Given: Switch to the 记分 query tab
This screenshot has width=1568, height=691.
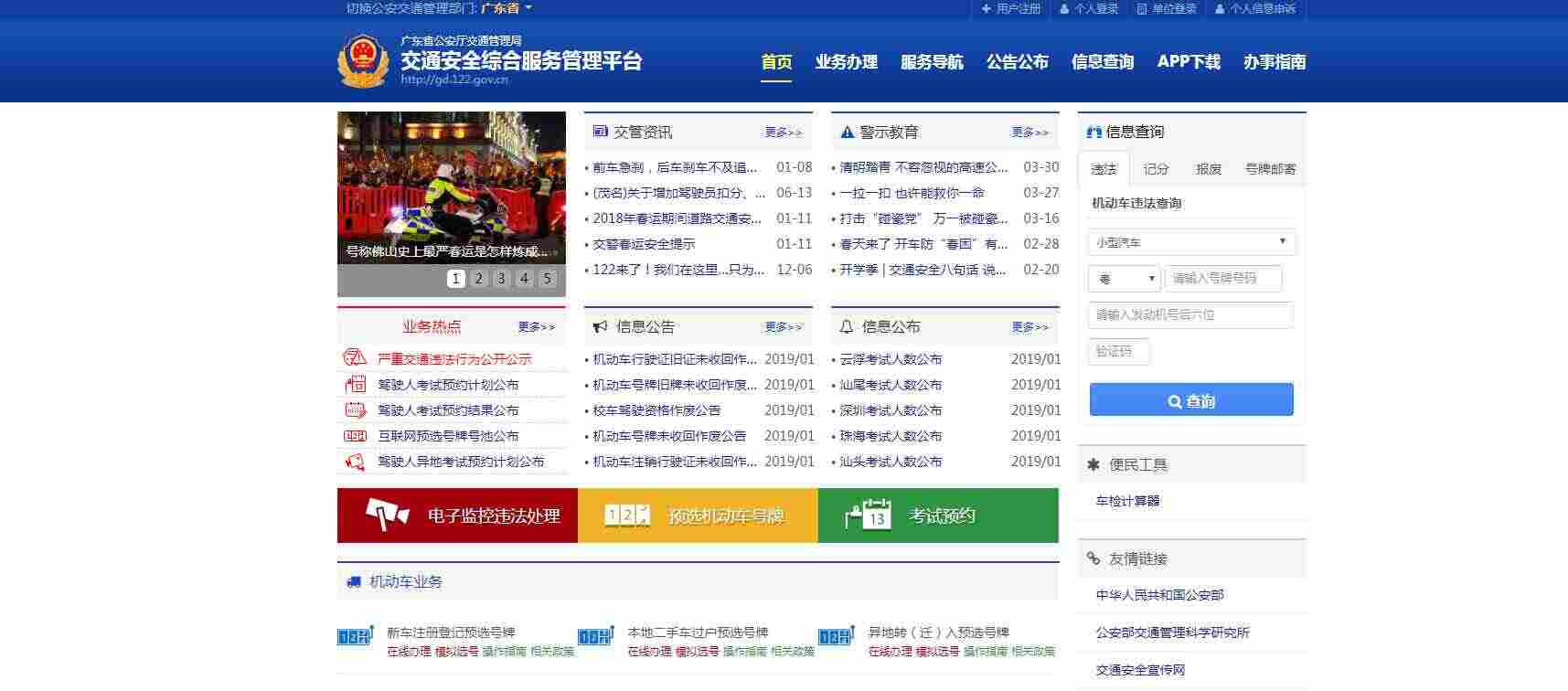Looking at the screenshot, I should [x=1156, y=169].
